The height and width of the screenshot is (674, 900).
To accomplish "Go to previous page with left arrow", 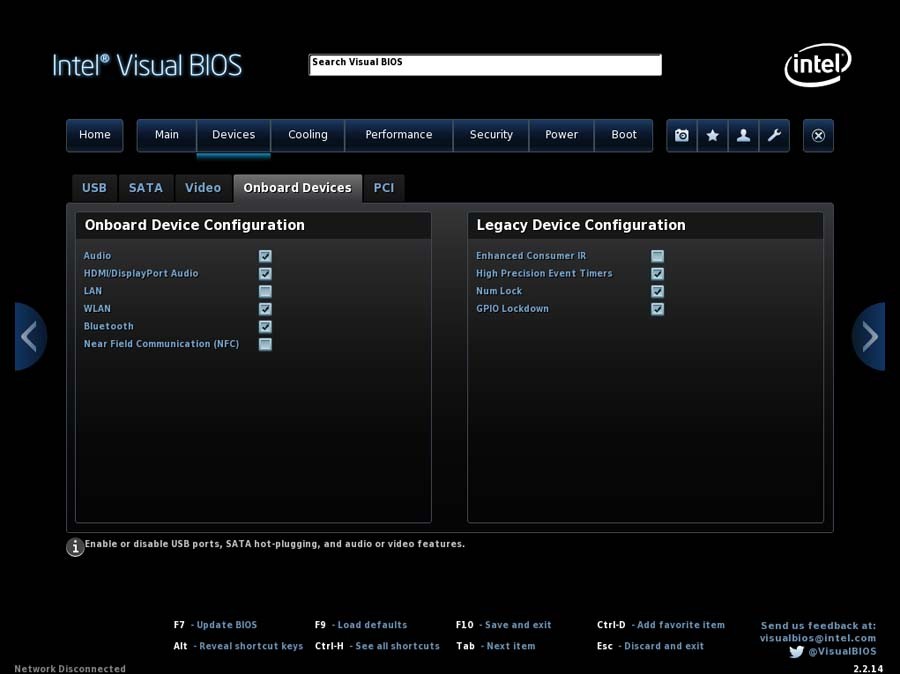I will tap(30, 337).
